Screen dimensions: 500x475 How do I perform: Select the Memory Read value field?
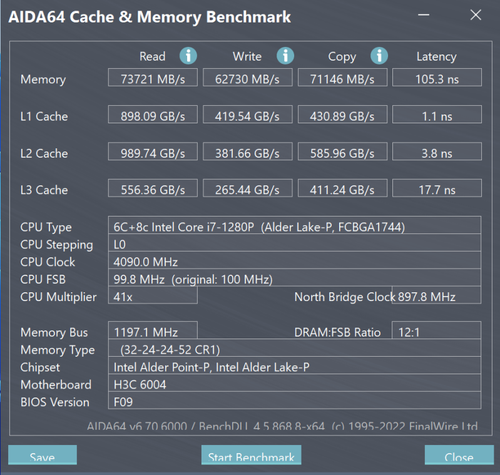[x=153, y=78]
